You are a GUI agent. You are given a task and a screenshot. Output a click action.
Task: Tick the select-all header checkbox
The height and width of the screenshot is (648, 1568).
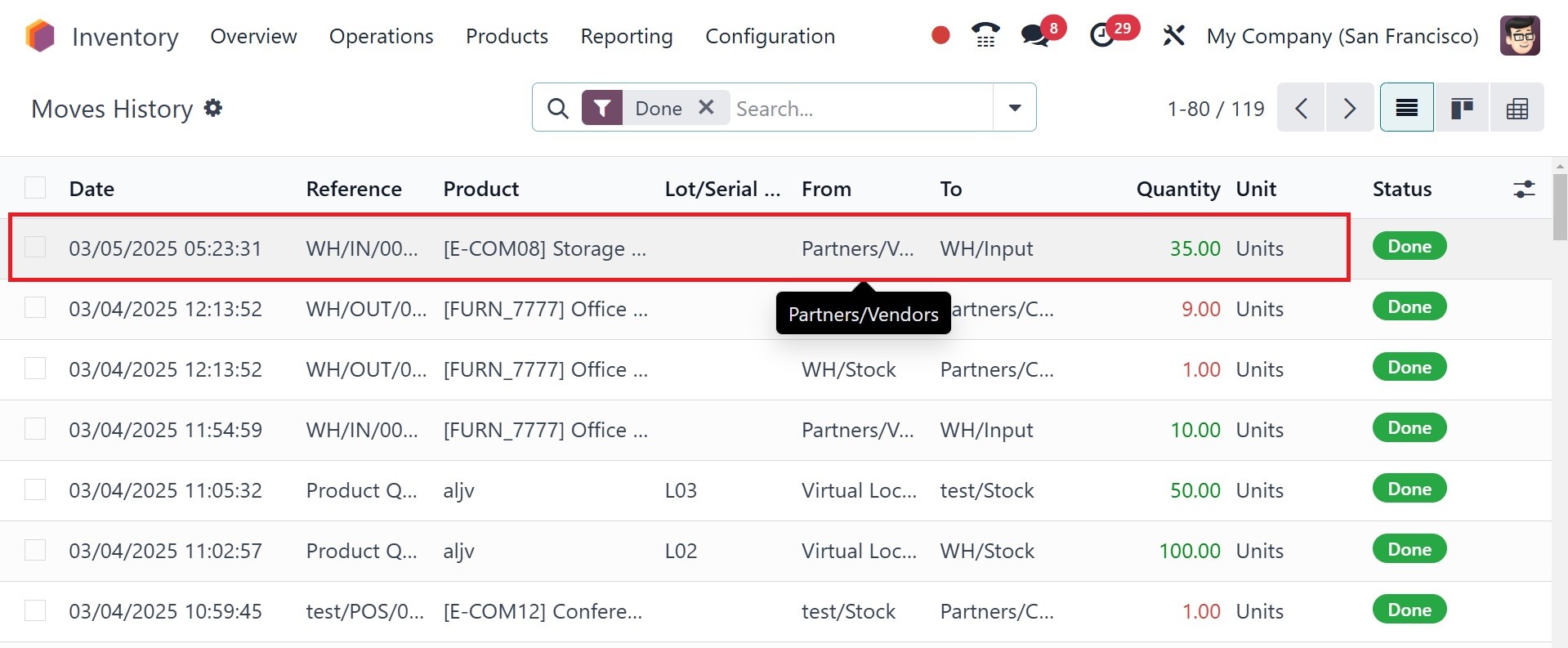pos(35,188)
